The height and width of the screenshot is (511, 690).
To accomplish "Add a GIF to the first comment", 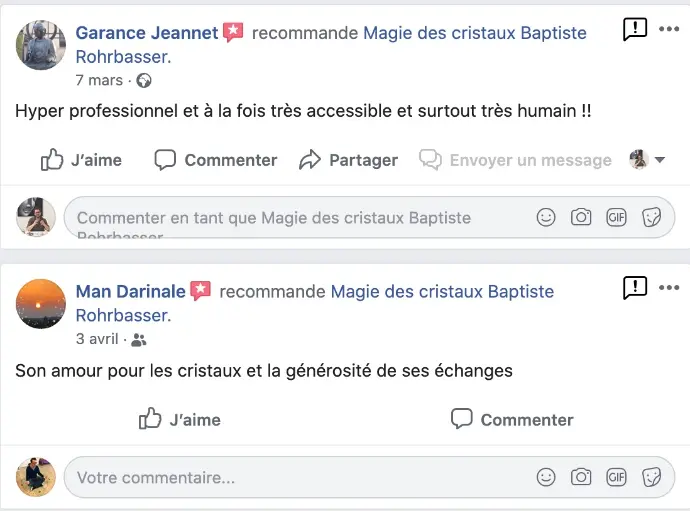I will click(x=616, y=217).
